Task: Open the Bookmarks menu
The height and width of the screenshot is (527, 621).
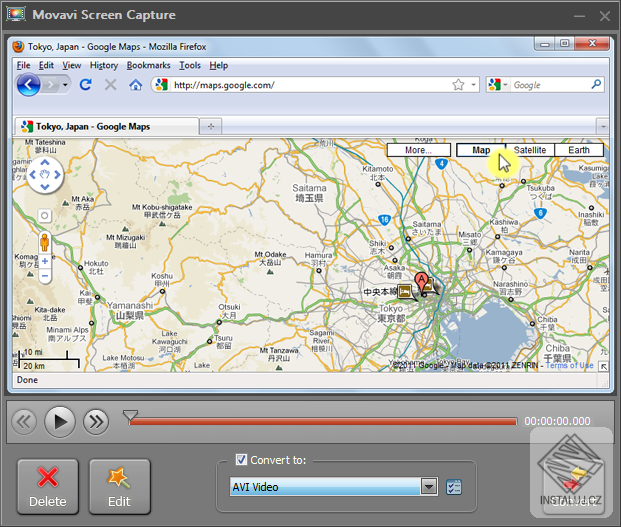Action: tap(148, 65)
